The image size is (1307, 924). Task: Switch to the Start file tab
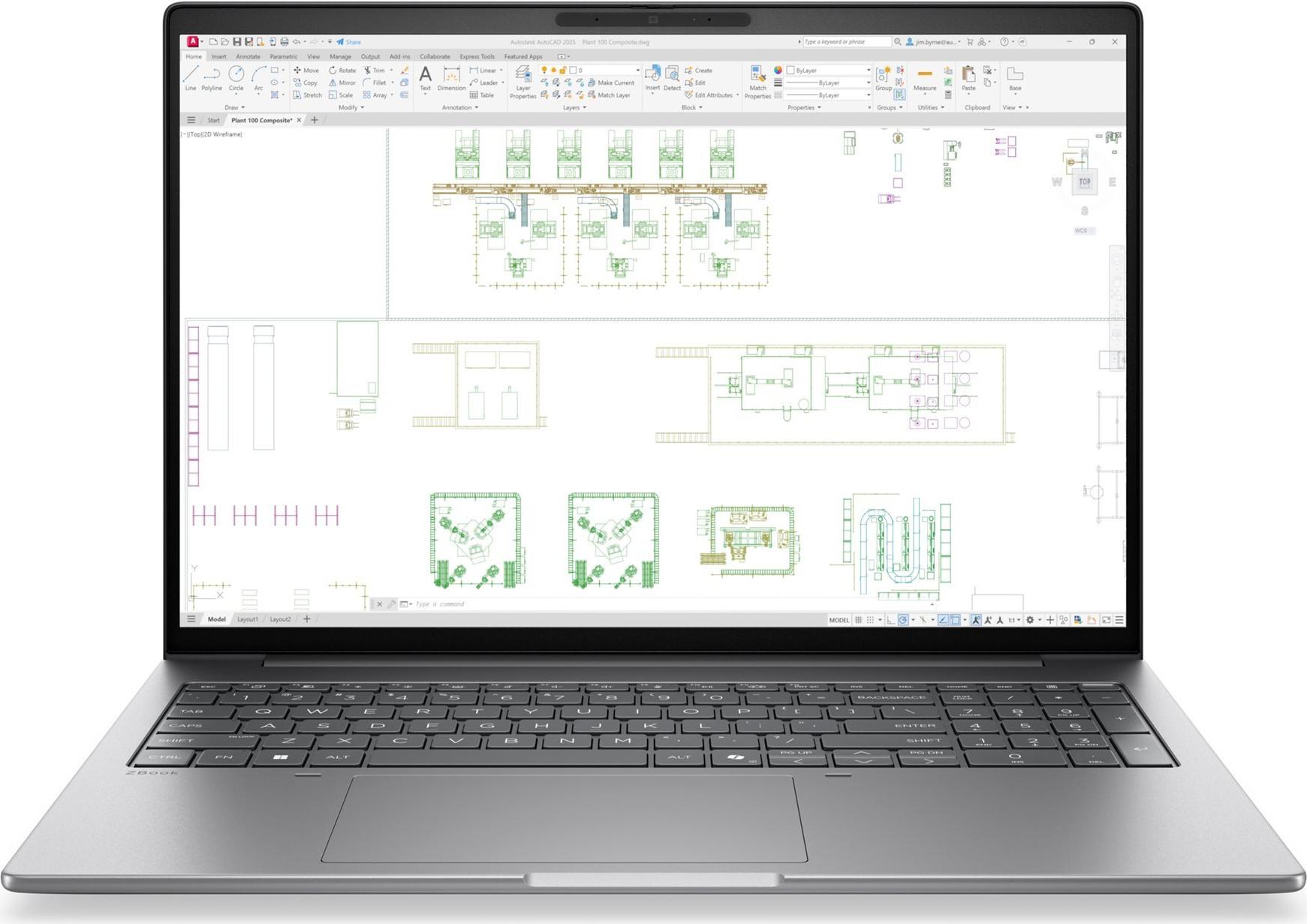(x=213, y=120)
